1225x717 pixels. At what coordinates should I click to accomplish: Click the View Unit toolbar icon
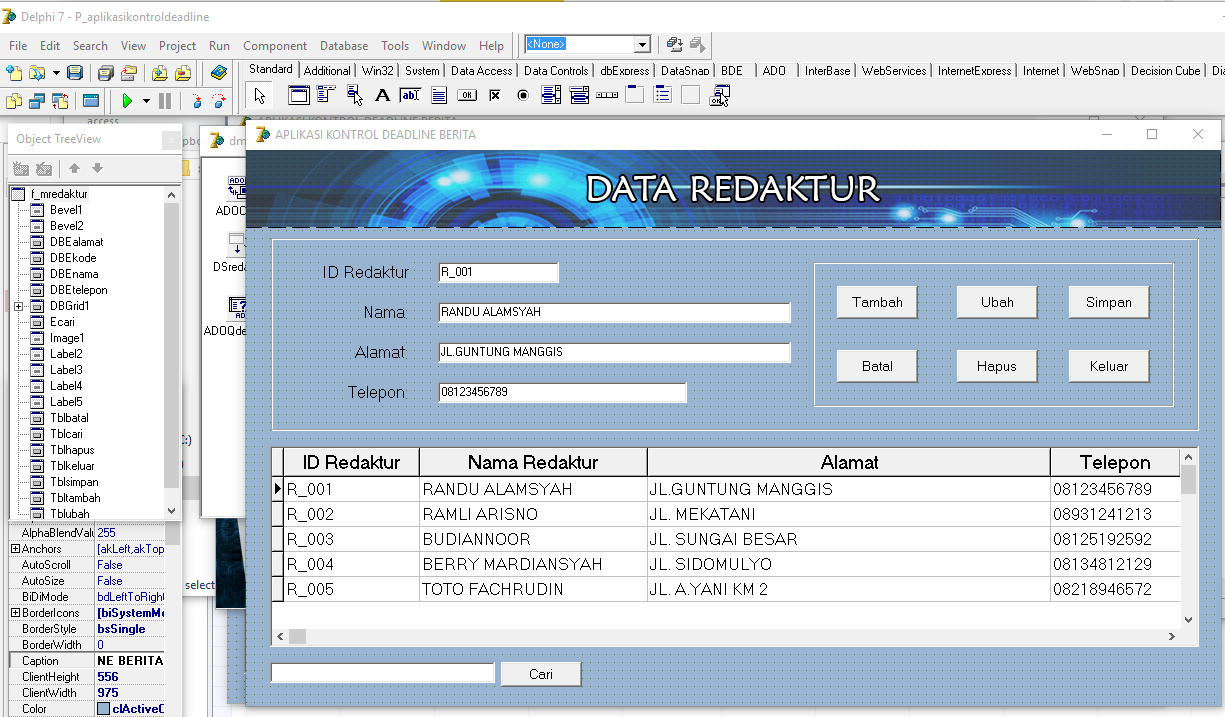[x=14, y=101]
